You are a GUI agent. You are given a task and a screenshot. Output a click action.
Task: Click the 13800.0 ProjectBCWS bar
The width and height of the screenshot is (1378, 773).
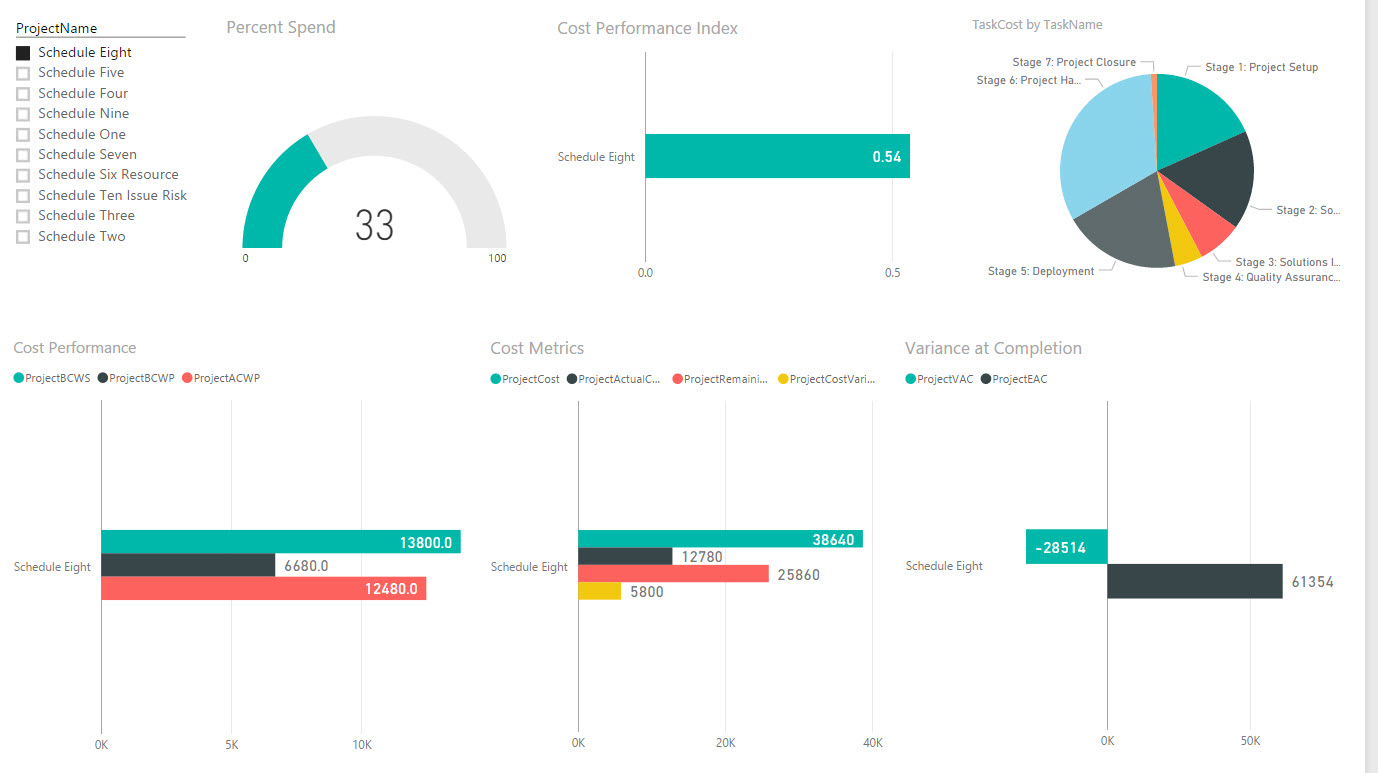pyautogui.click(x=280, y=540)
